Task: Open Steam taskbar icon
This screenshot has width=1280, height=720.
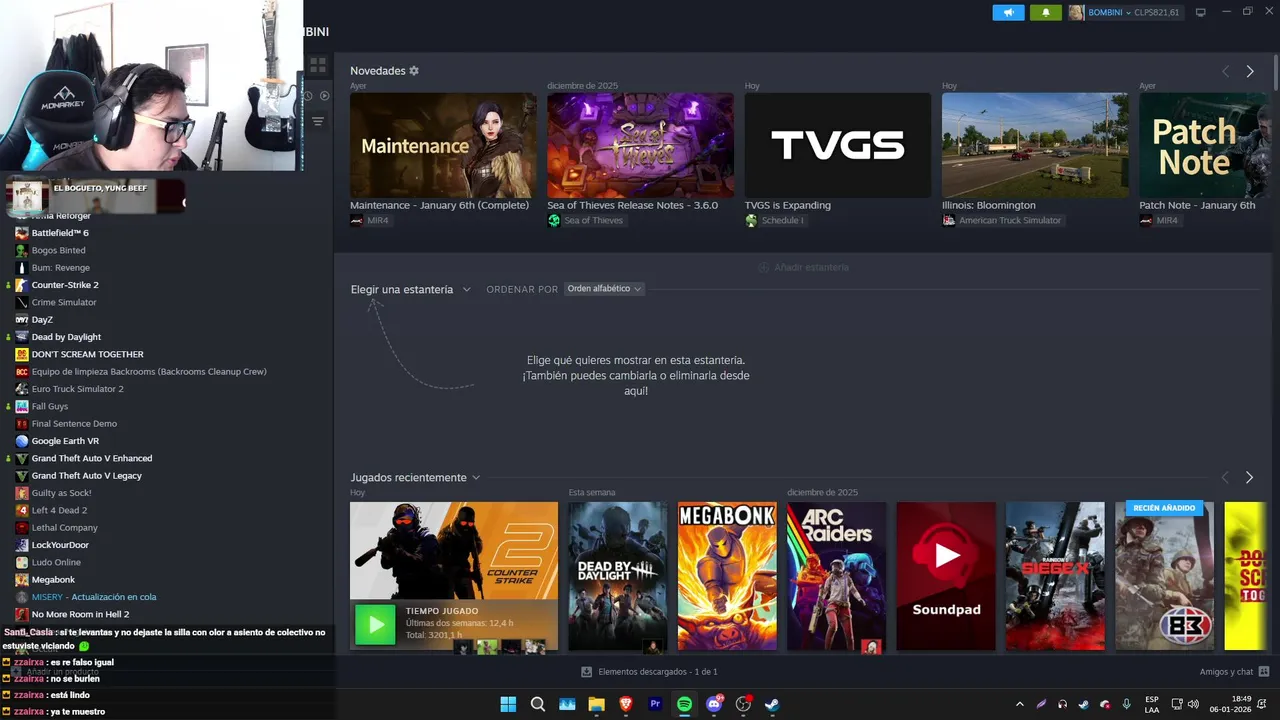Action: tap(772, 704)
